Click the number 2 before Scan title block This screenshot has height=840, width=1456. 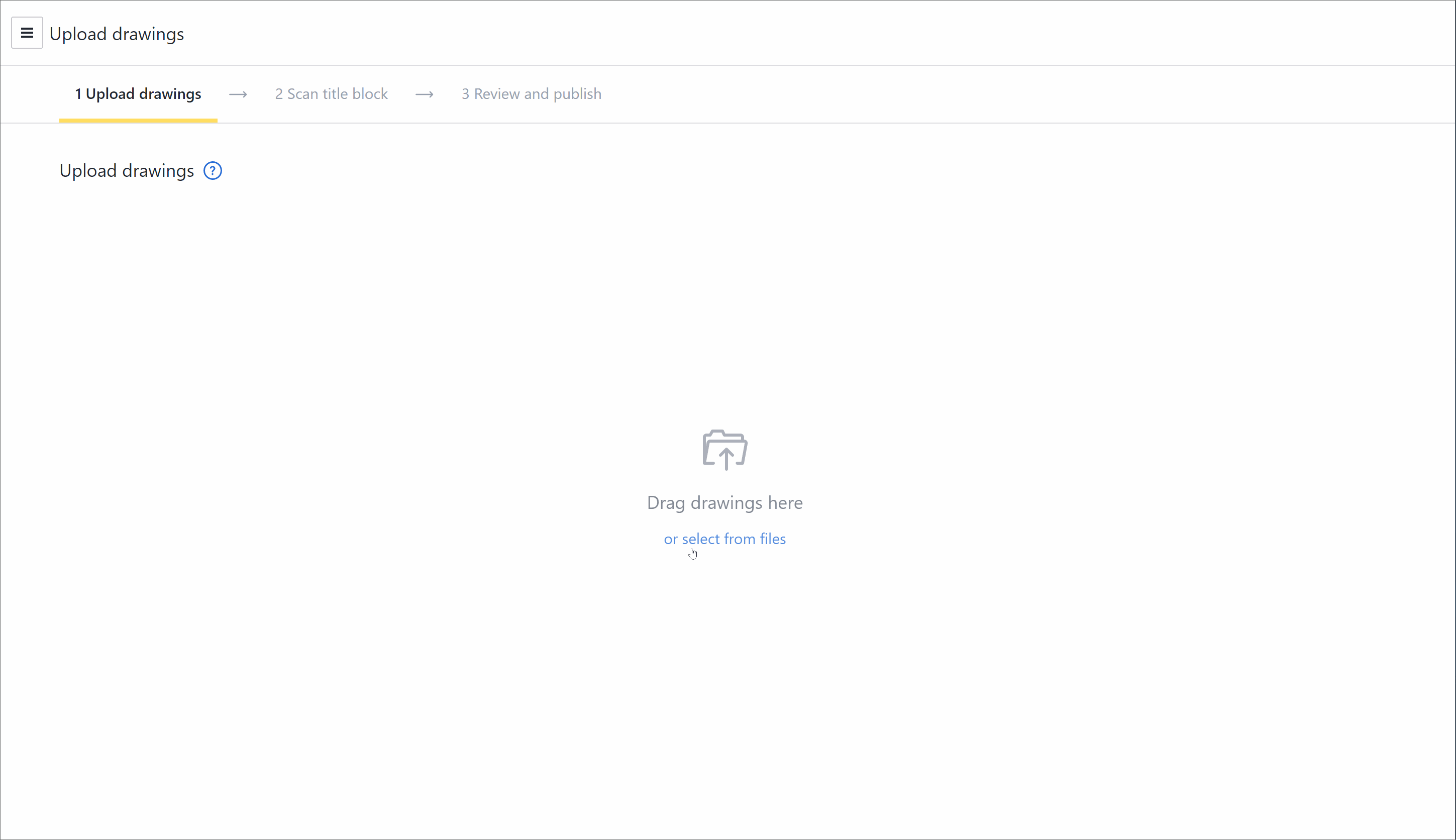click(x=279, y=94)
